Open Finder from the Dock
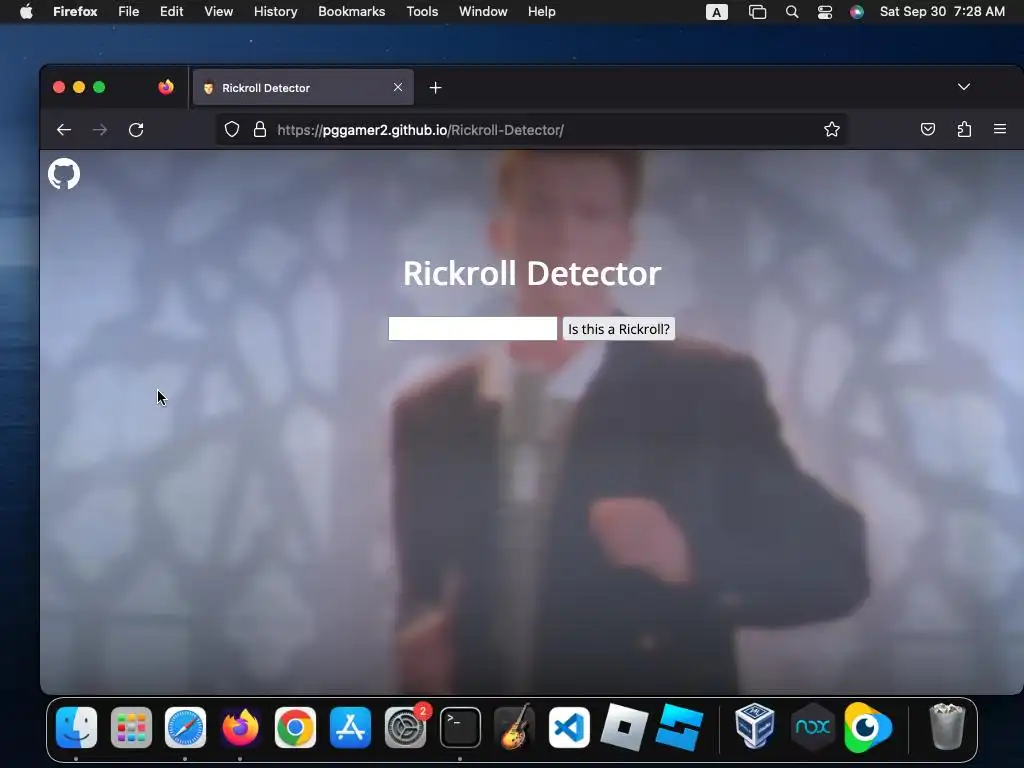 coord(76,728)
